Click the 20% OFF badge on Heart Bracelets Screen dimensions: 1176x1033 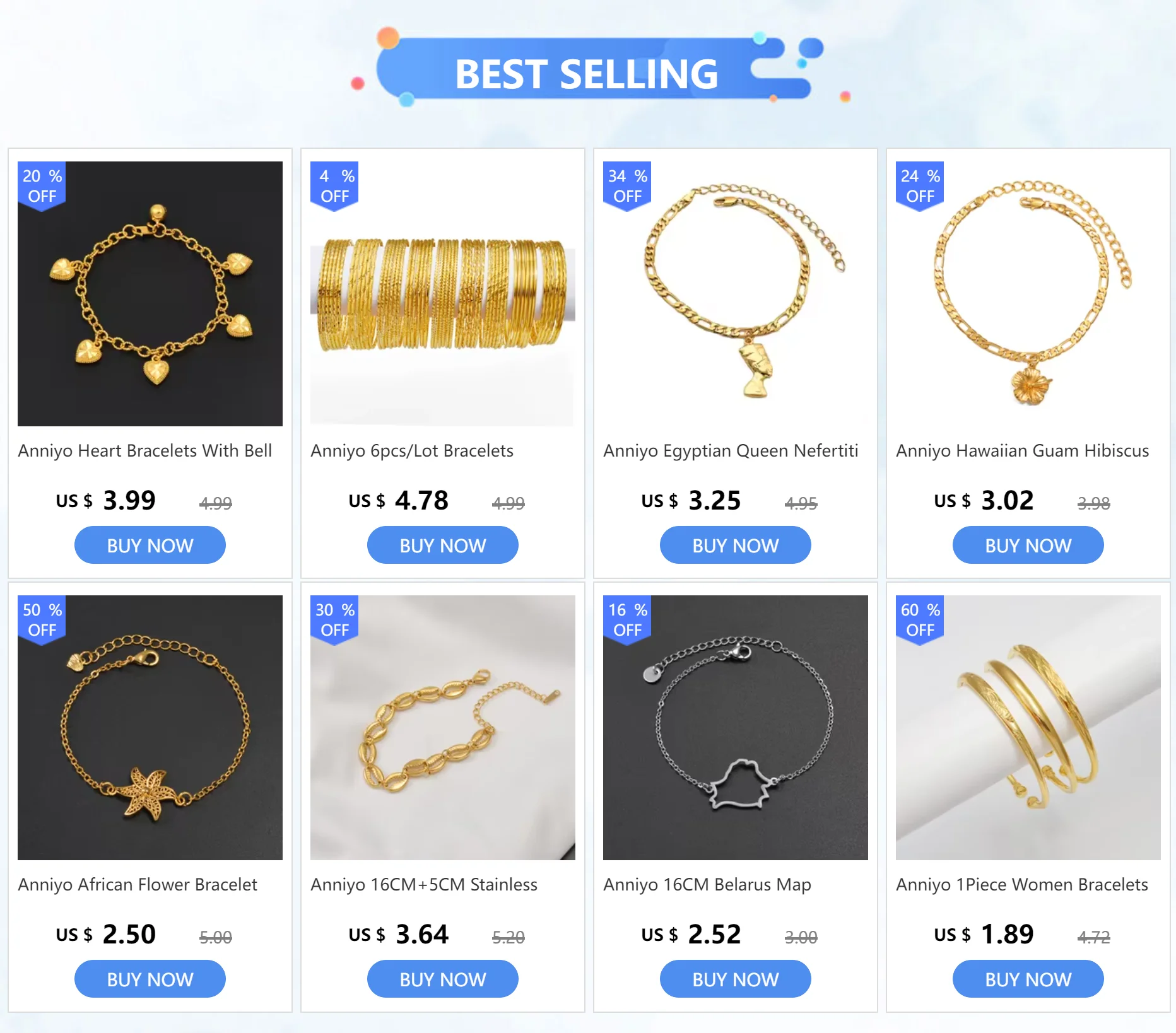point(42,186)
